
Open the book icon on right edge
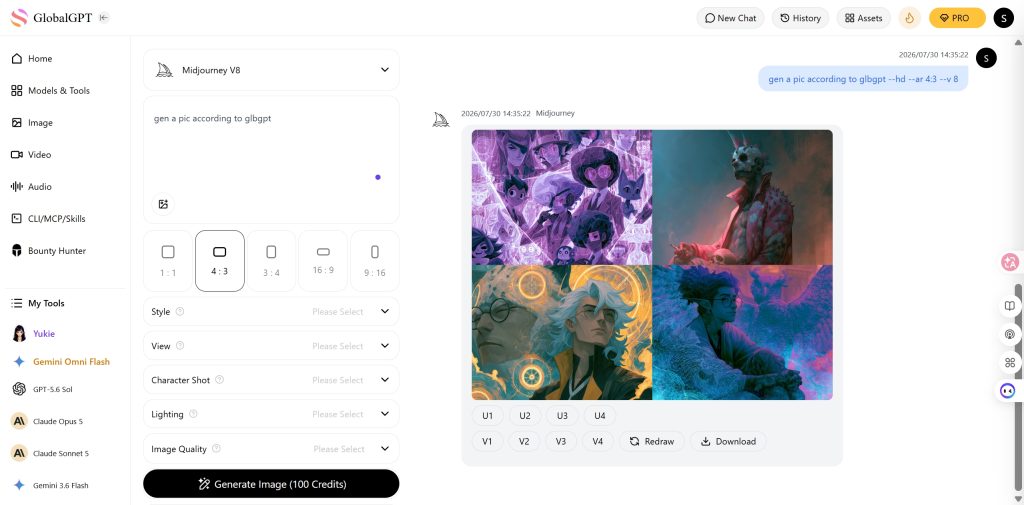1010,306
